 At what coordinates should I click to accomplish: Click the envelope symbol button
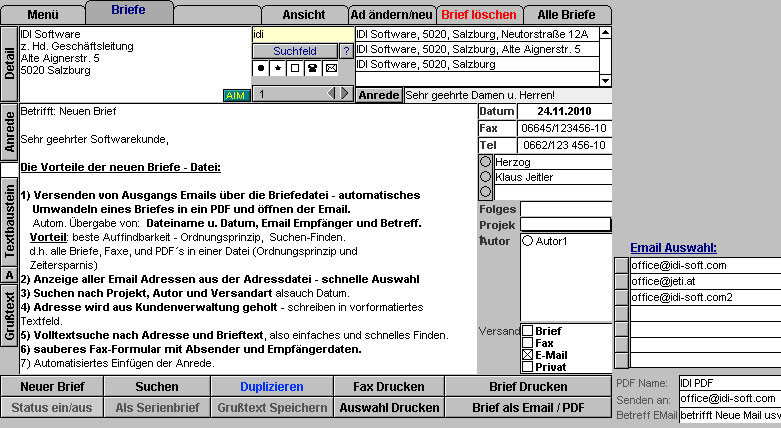[331, 68]
